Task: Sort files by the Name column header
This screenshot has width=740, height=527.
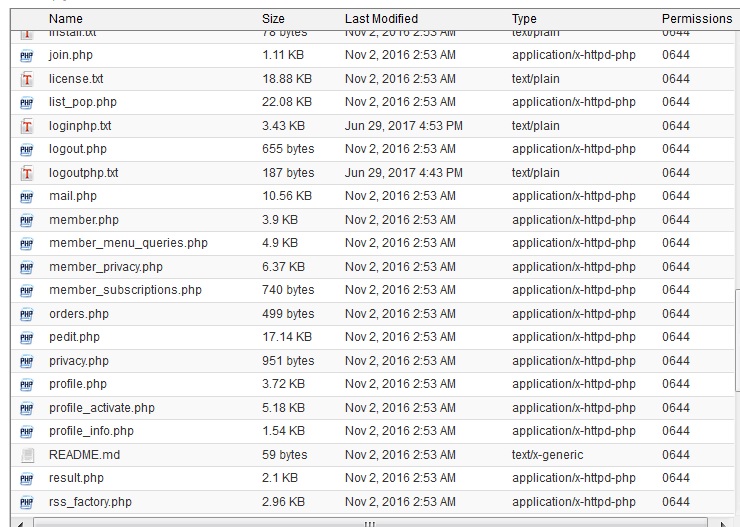Action: (66, 18)
